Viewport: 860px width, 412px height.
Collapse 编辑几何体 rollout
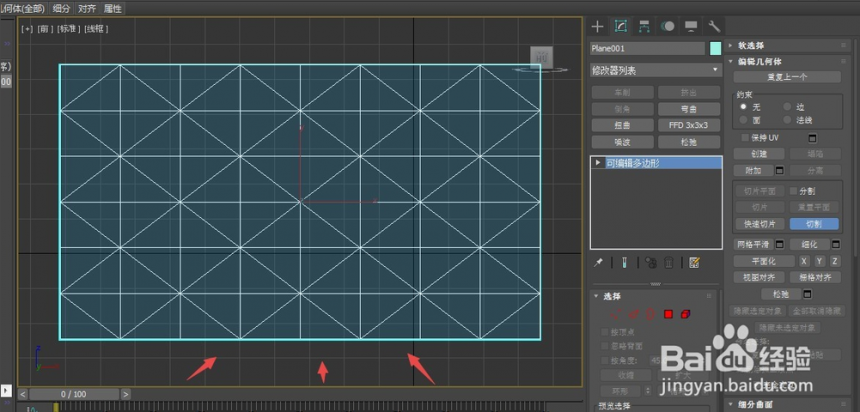[731, 61]
